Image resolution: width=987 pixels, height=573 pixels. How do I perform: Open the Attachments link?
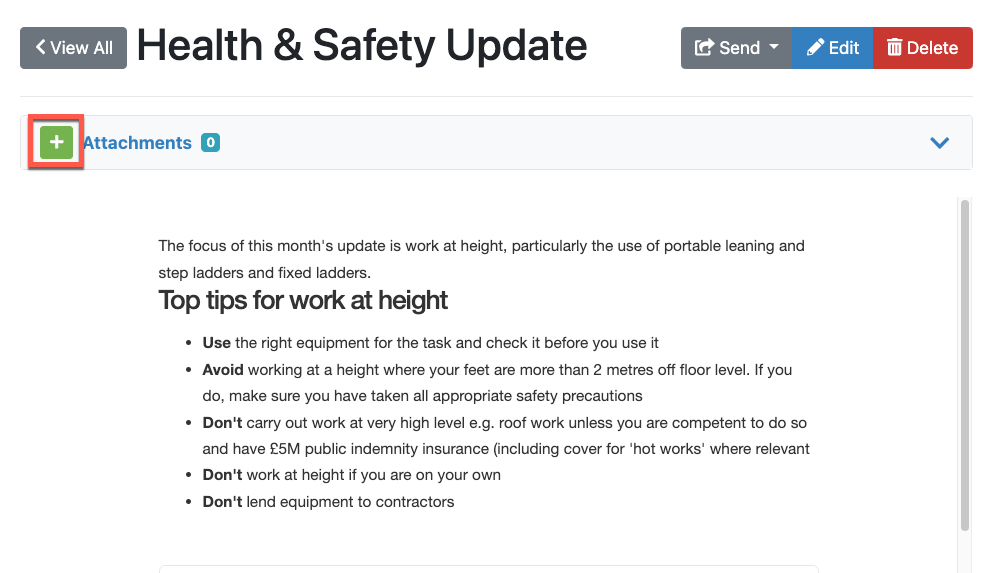pyautogui.click(x=137, y=143)
